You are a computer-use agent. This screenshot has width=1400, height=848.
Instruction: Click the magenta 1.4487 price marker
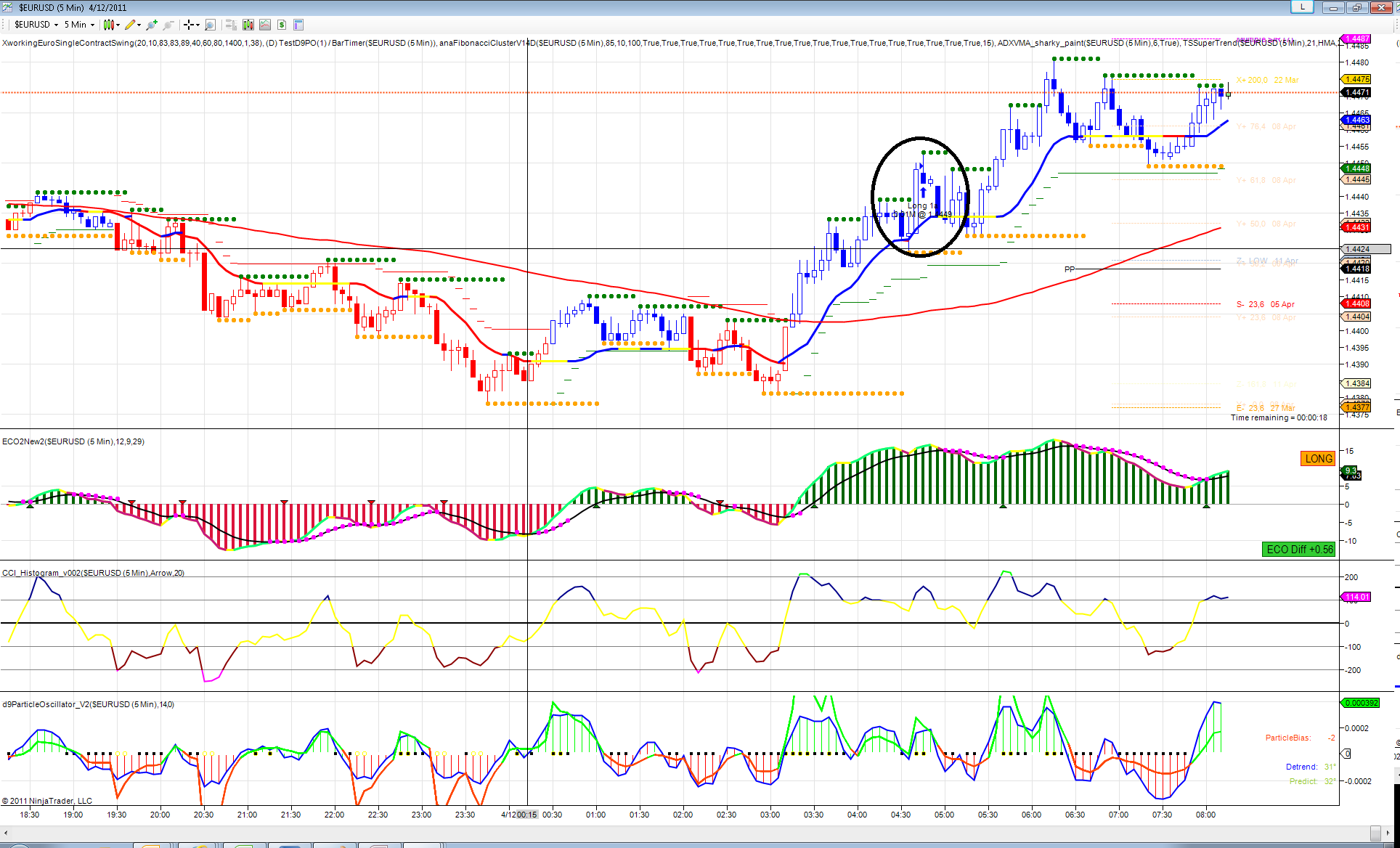tap(1356, 38)
